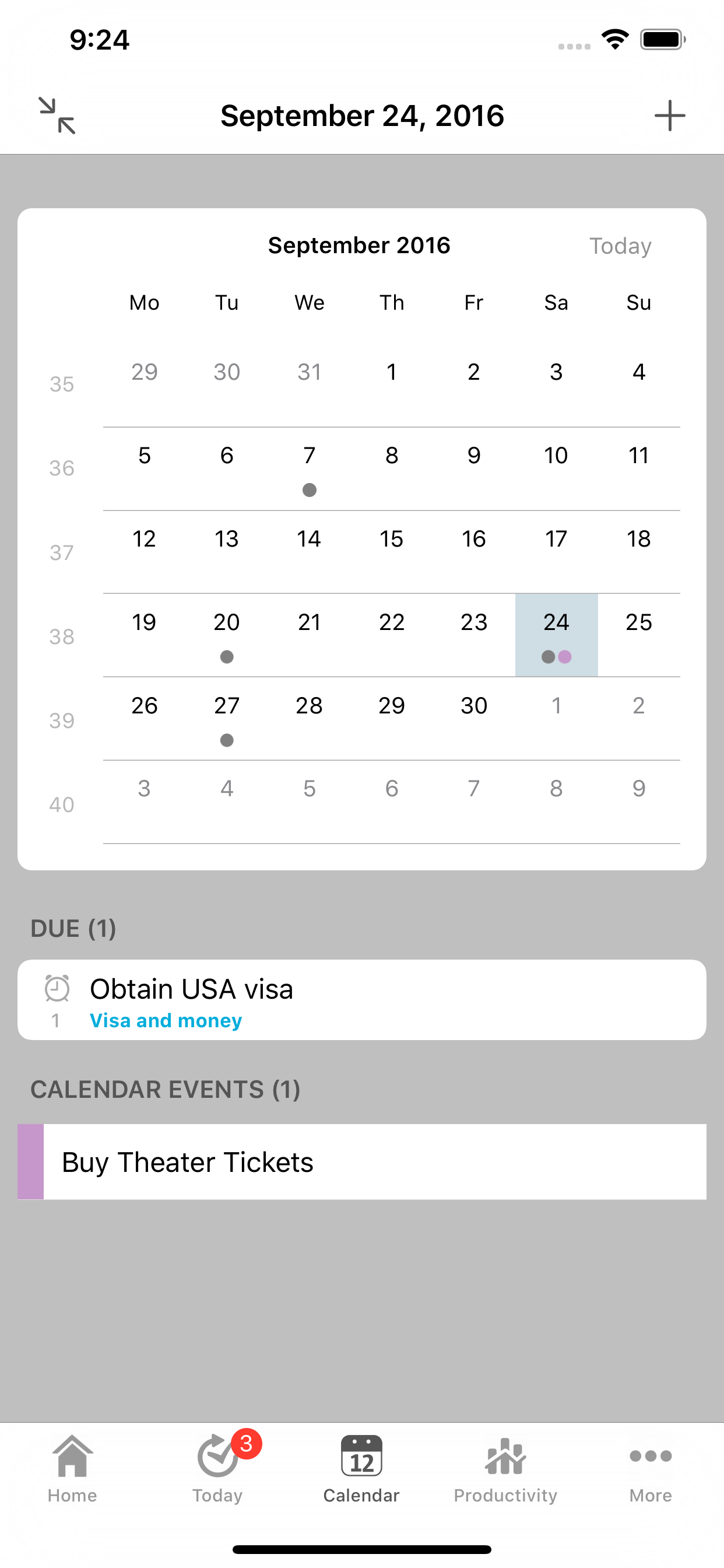The height and width of the screenshot is (1568, 724).
Task: Open the Buy Theater Tickets event
Action: pos(187,1163)
